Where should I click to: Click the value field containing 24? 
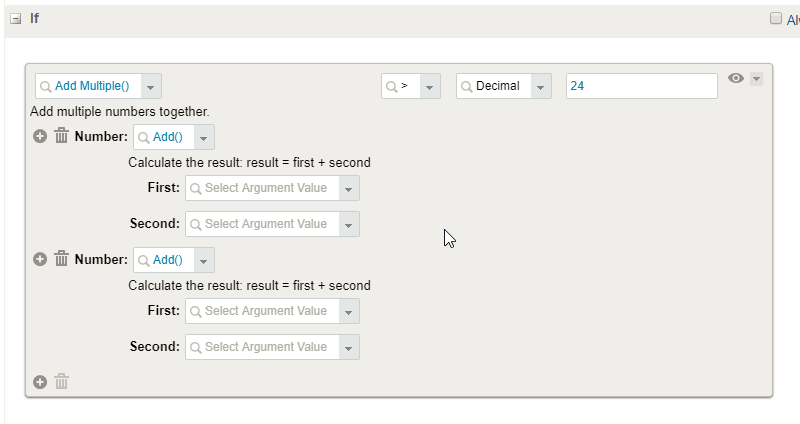(x=641, y=86)
